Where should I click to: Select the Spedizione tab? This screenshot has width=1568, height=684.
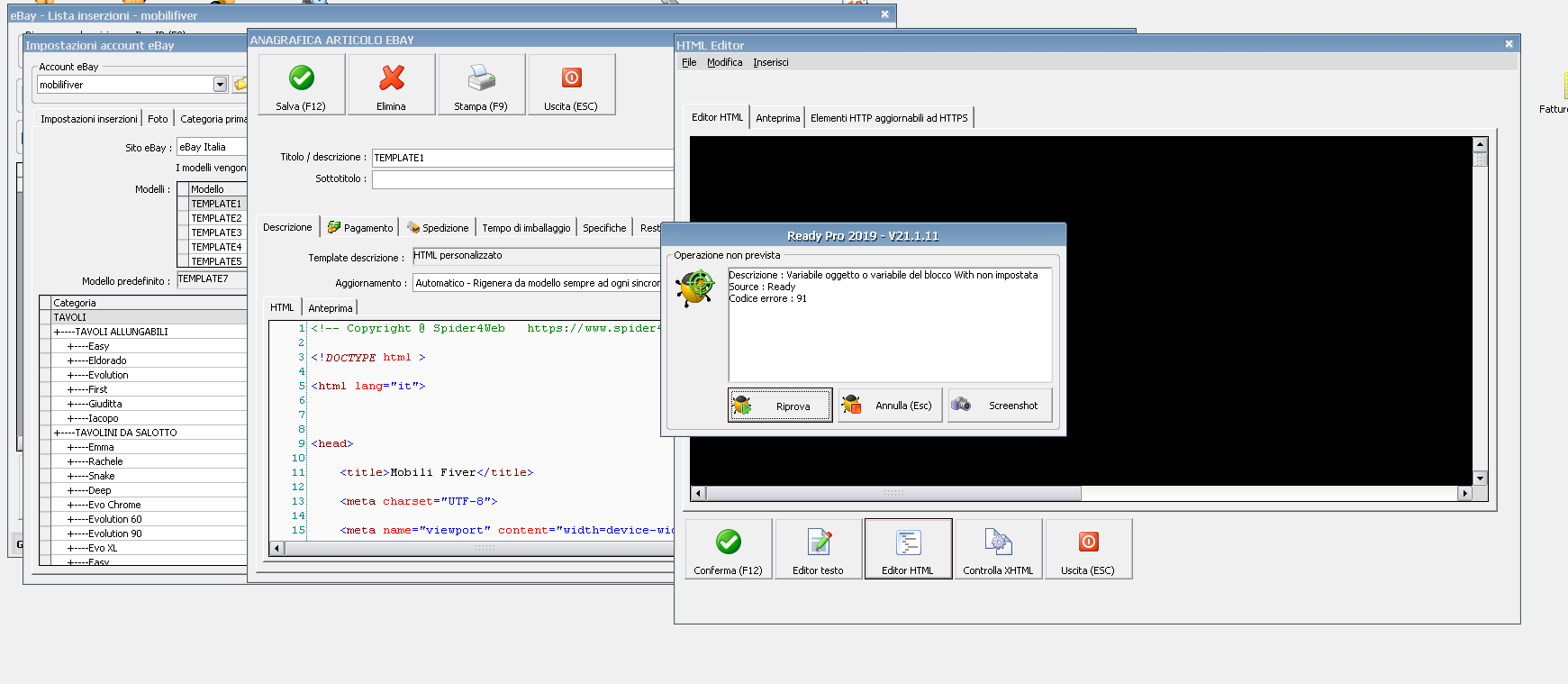point(438,228)
